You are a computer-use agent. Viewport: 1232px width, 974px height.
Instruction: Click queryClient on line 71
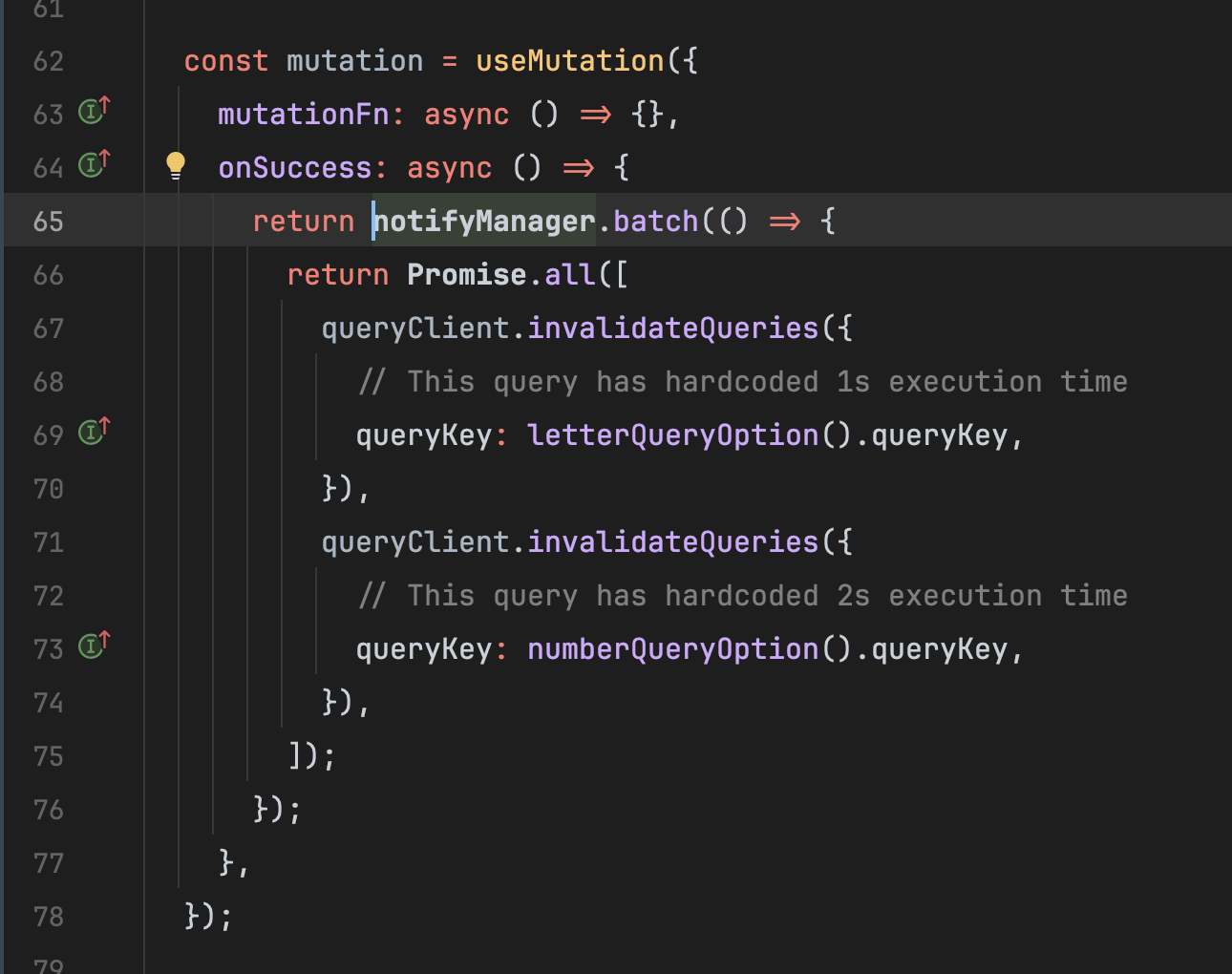click(x=415, y=542)
